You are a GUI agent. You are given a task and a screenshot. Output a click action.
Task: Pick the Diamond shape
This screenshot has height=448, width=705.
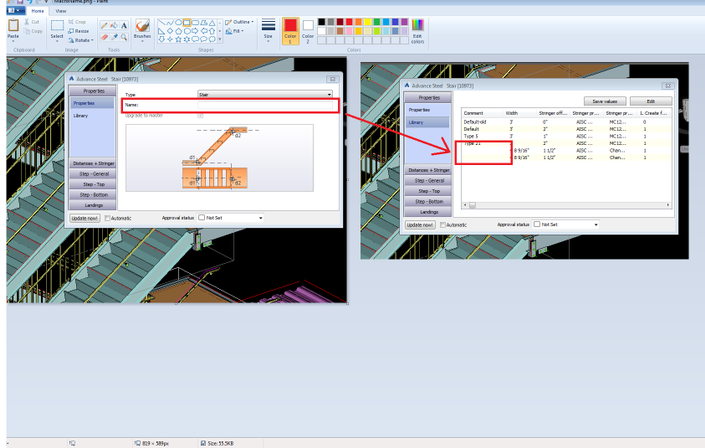(170, 31)
